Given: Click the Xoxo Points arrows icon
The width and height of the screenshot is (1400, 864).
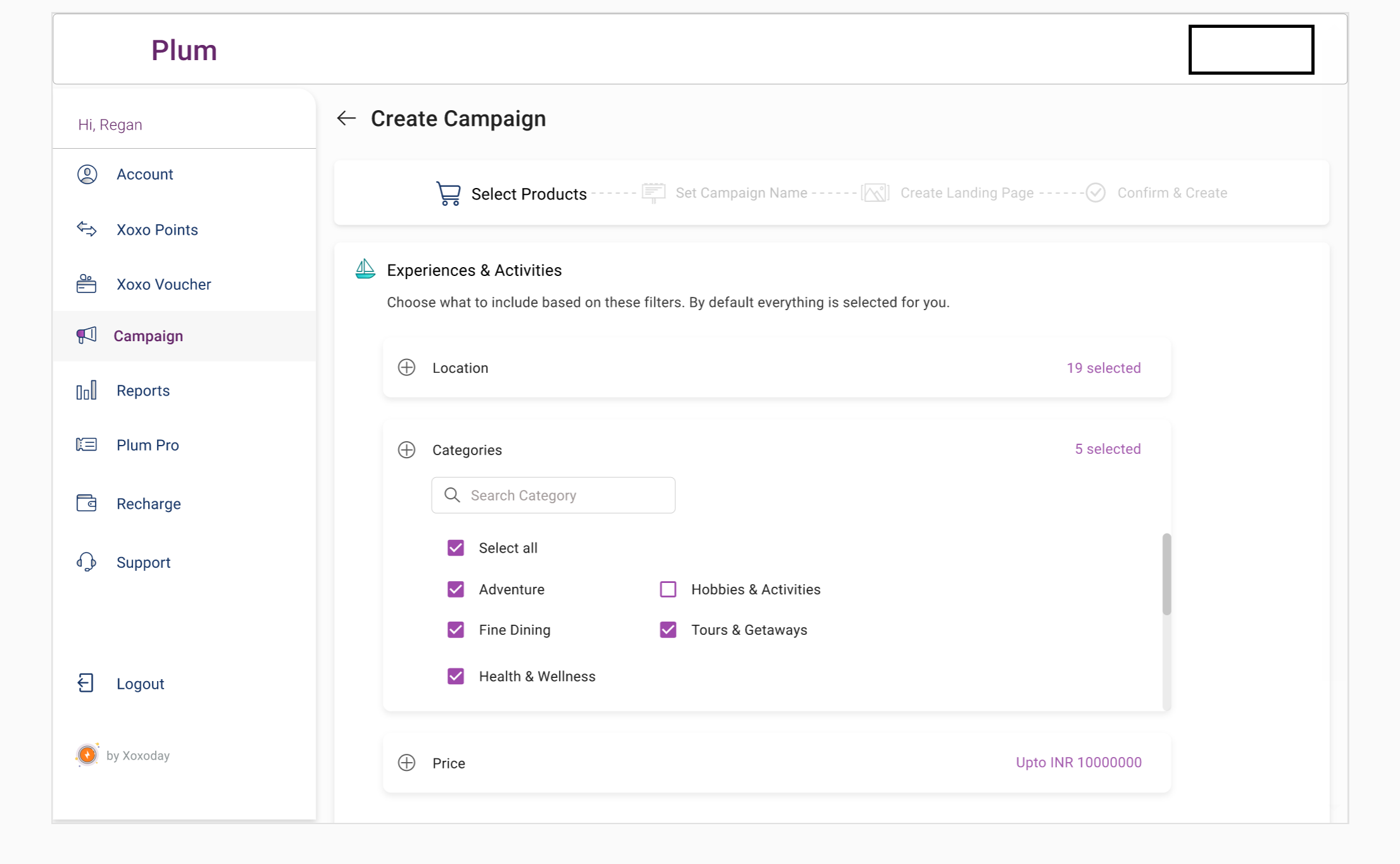Looking at the screenshot, I should tap(87, 229).
